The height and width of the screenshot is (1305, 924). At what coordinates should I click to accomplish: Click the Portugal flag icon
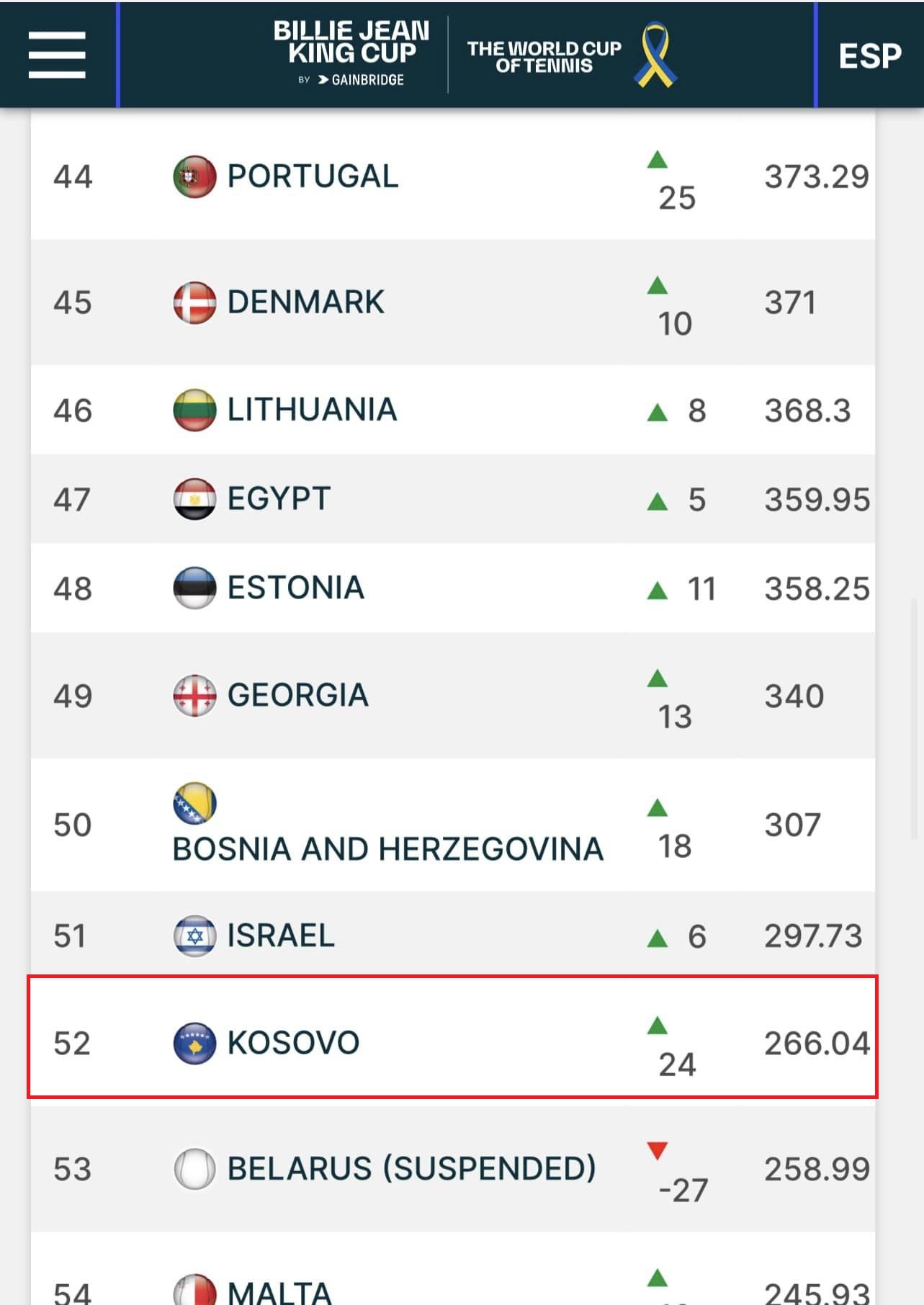point(194,176)
